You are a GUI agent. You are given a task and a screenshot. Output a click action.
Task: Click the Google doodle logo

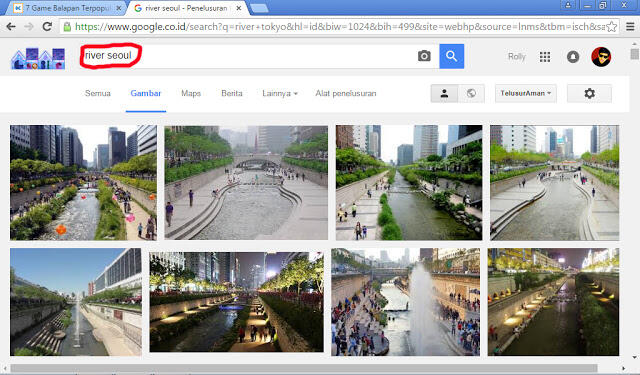tap(38, 58)
